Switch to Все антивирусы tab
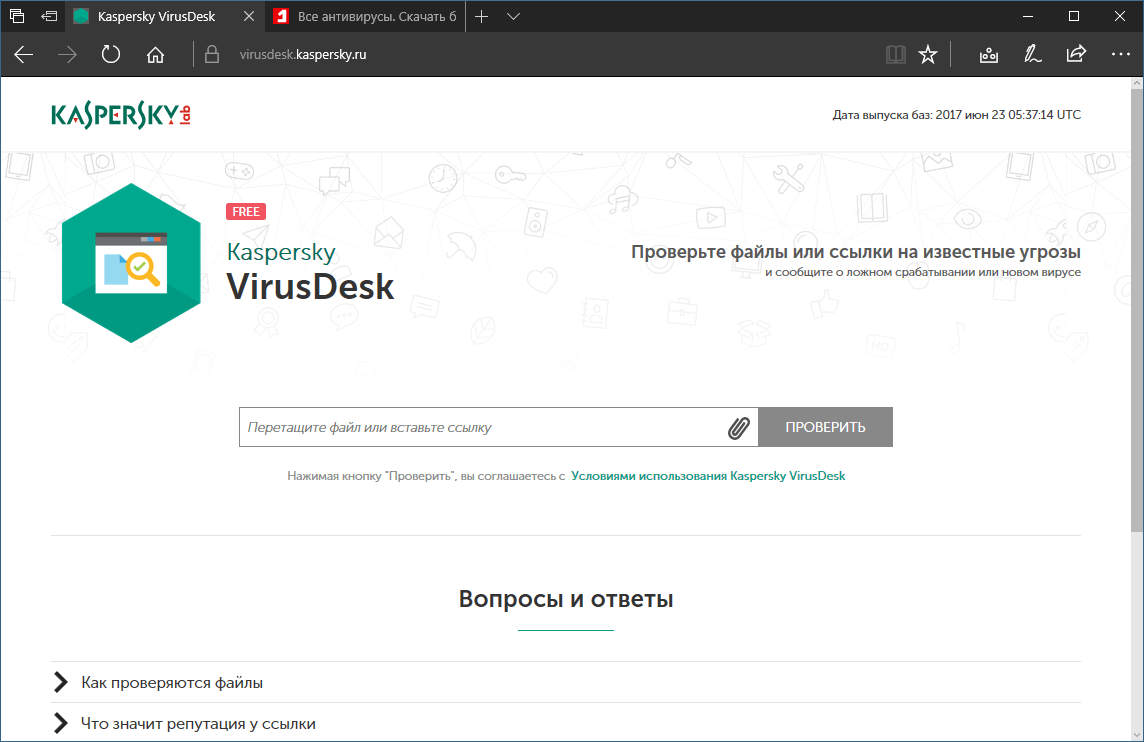Image resolution: width=1144 pixels, height=742 pixels. click(367, 16)
